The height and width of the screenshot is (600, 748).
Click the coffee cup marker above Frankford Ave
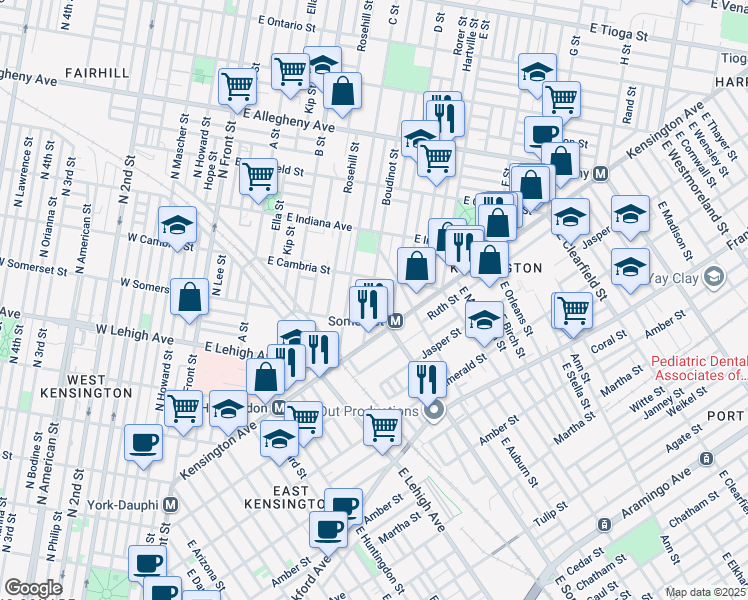click(x=328, y=533)
